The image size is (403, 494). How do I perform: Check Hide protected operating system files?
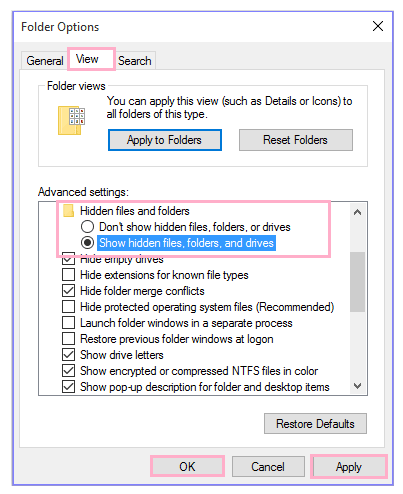click(x=69, y=307)
